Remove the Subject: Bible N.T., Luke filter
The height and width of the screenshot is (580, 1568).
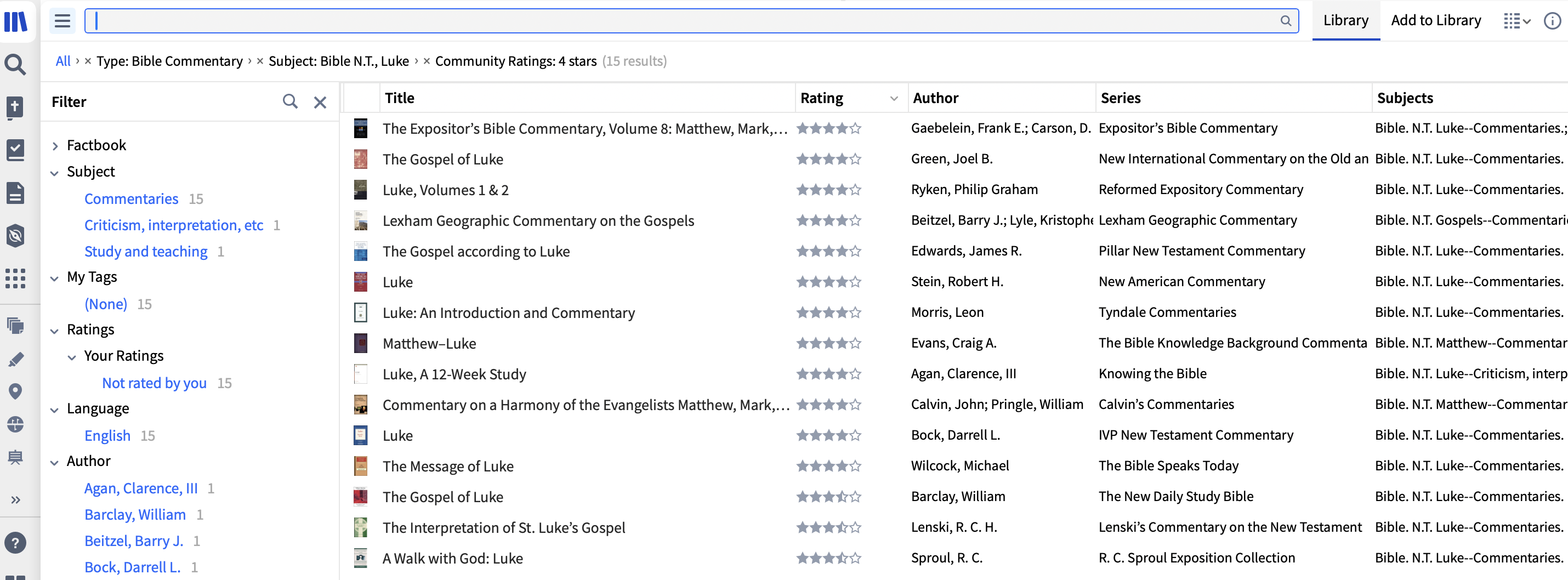260,61
